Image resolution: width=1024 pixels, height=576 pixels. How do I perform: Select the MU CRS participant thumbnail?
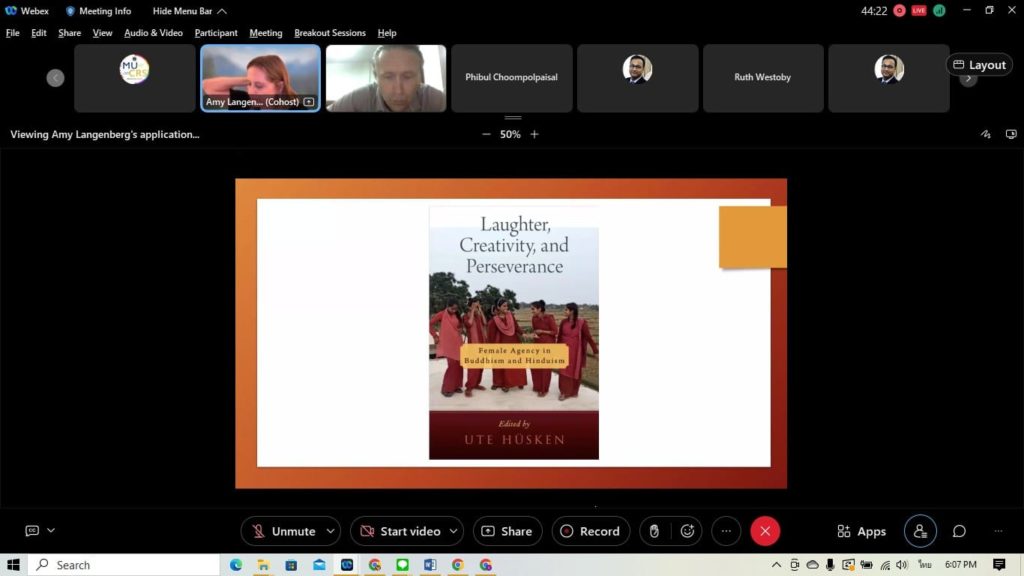point(135,78)
